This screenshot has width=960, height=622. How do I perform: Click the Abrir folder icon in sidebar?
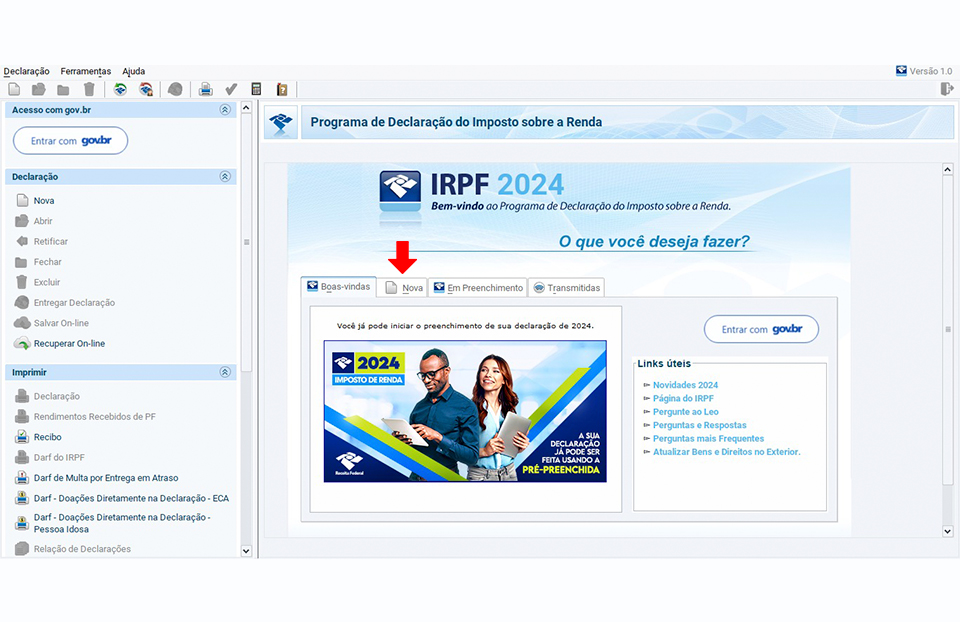click(22, 220)
